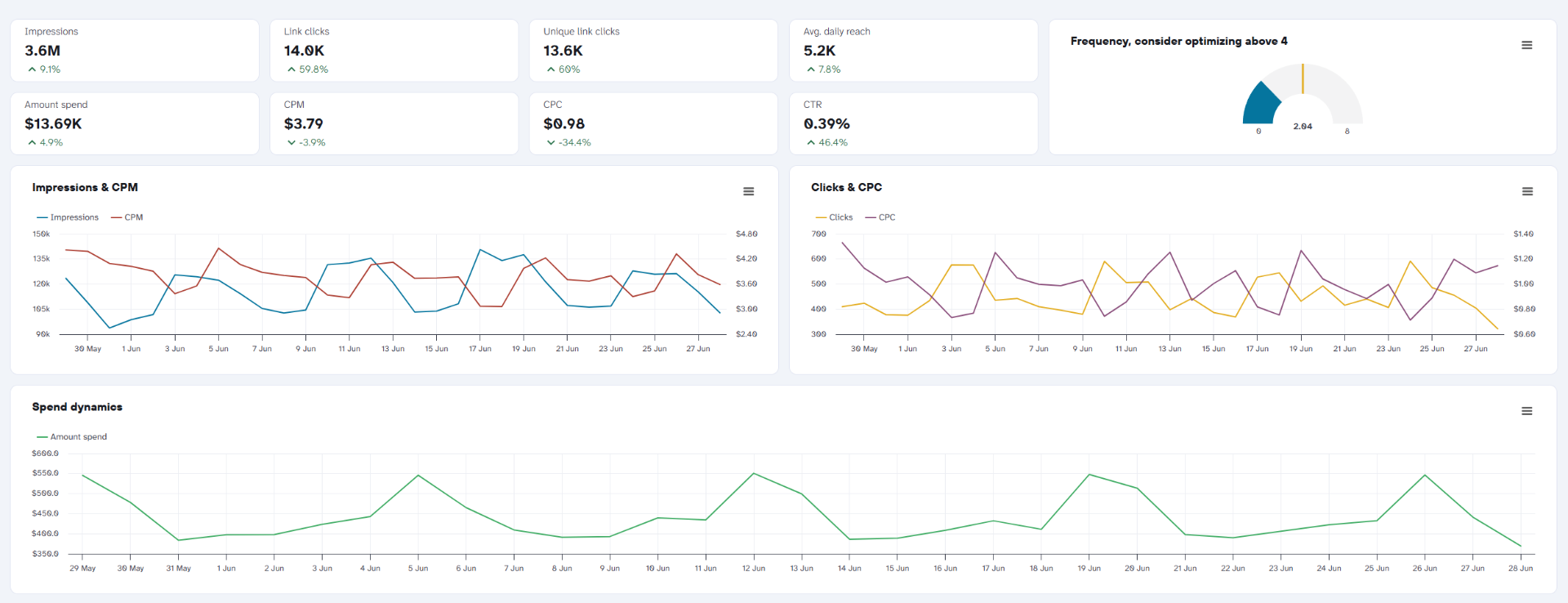Click Frequency, consider optimizing above 4 title
The image size is (1568, 603).
(1178, 41)
